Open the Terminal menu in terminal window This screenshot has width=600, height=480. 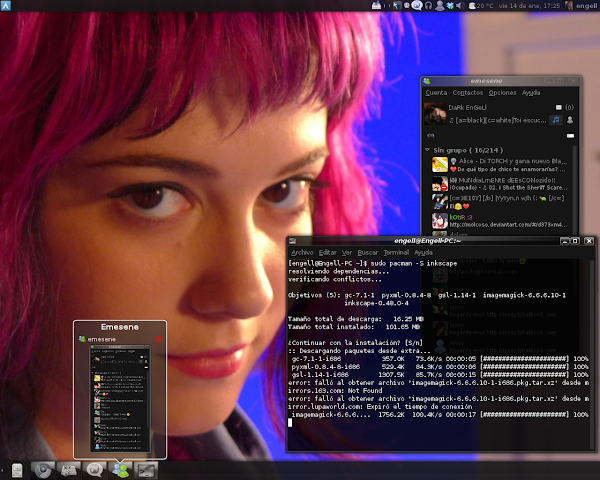coord(396,253)
